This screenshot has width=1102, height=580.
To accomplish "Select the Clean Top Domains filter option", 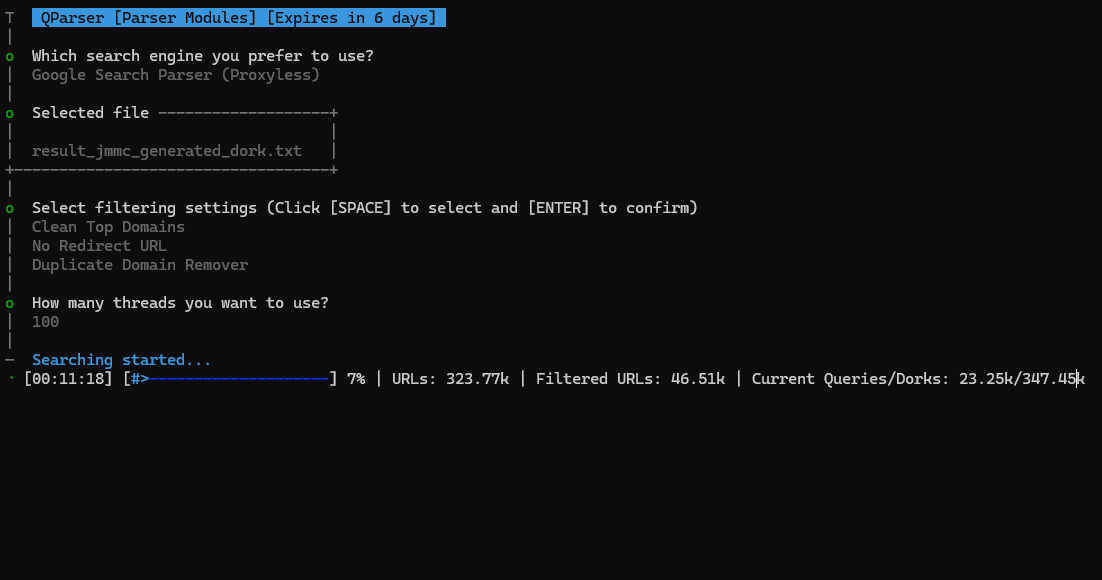I will (x=108, y=227).
